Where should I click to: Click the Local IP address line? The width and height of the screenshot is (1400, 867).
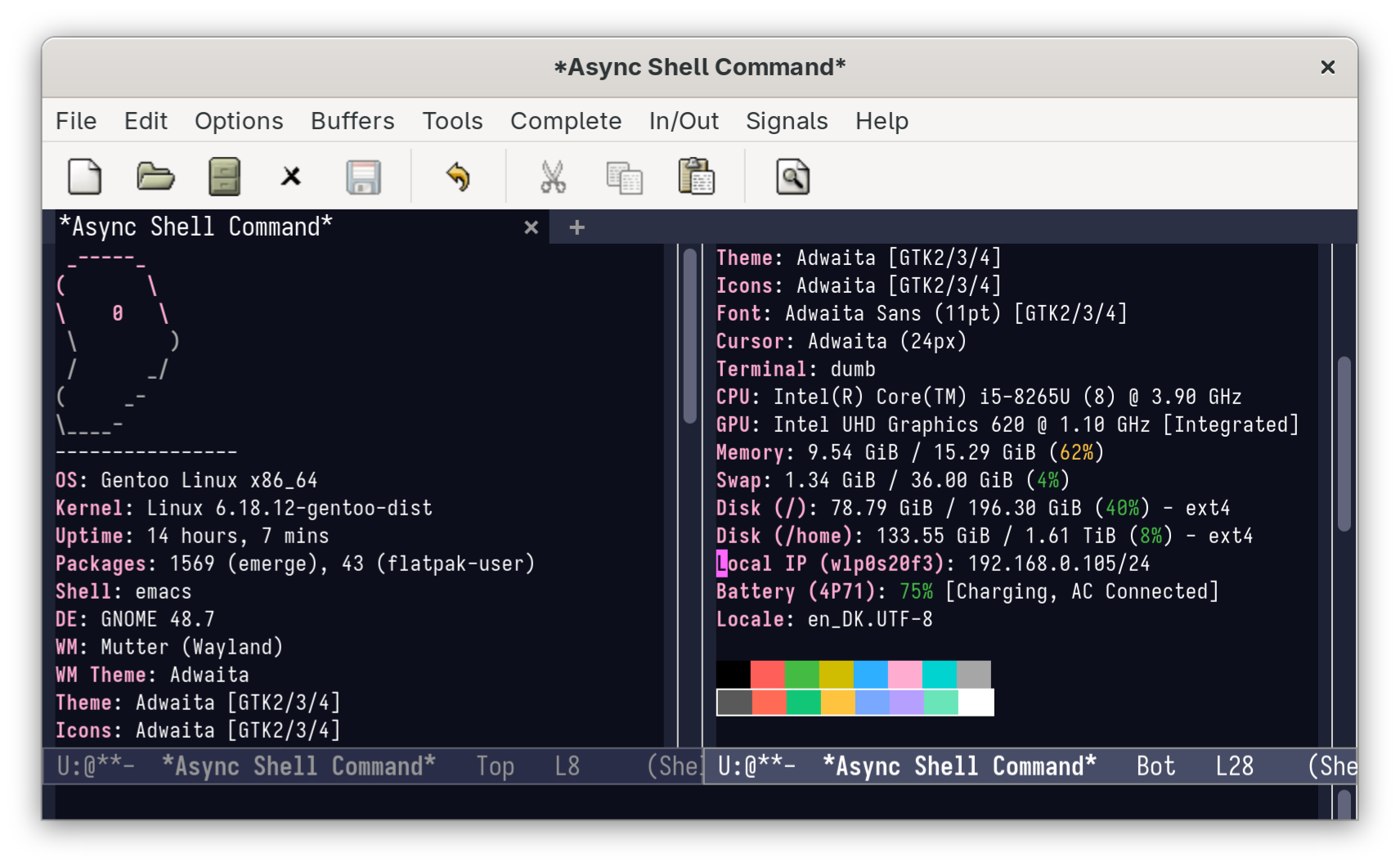coord(933,564)
